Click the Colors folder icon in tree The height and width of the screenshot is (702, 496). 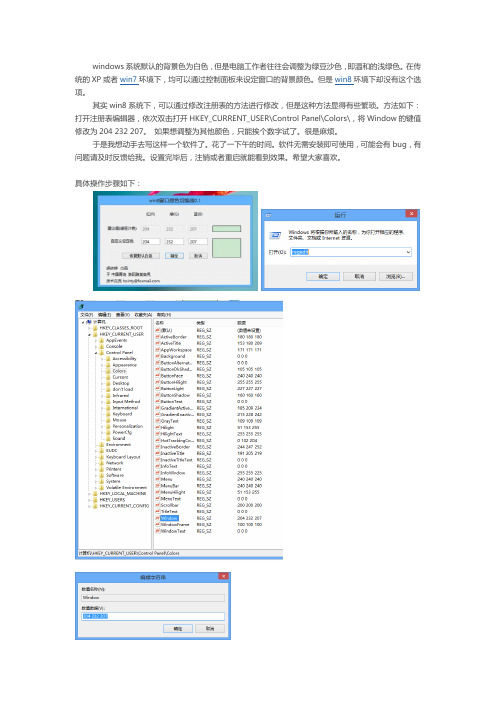pos(108,371)
